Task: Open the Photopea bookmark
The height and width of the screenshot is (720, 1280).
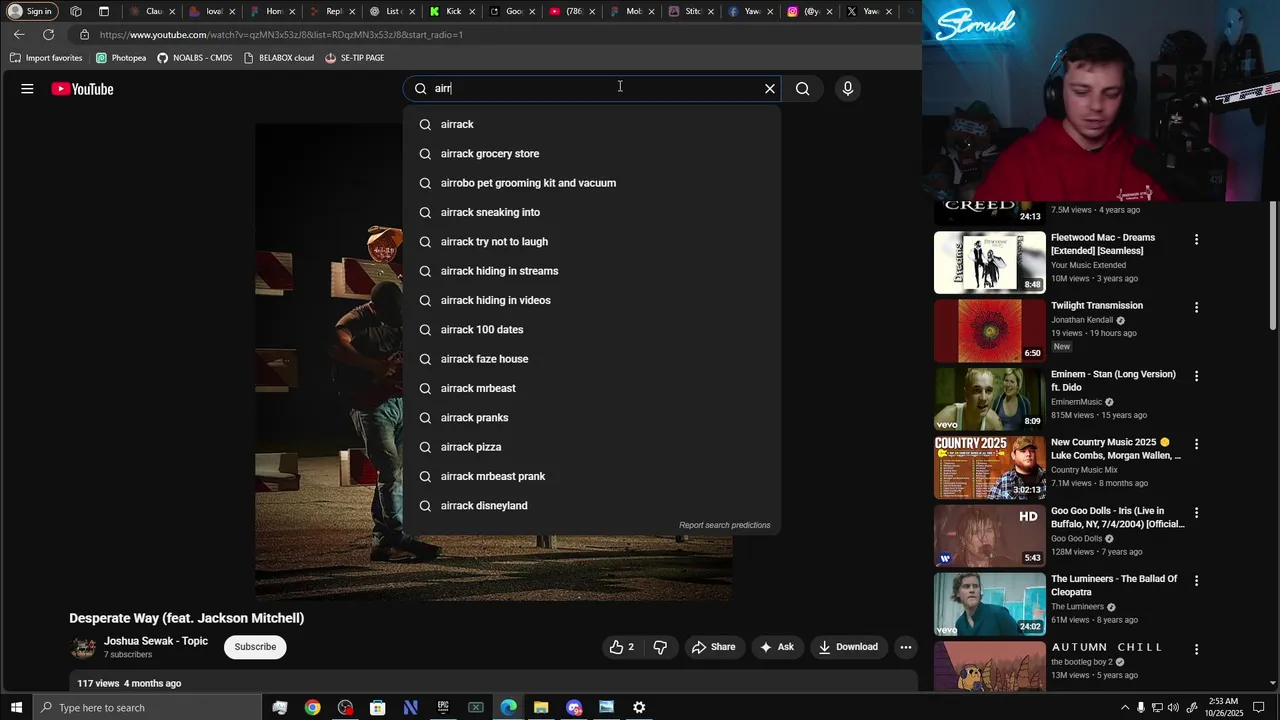Action: [x=121, y=58]
